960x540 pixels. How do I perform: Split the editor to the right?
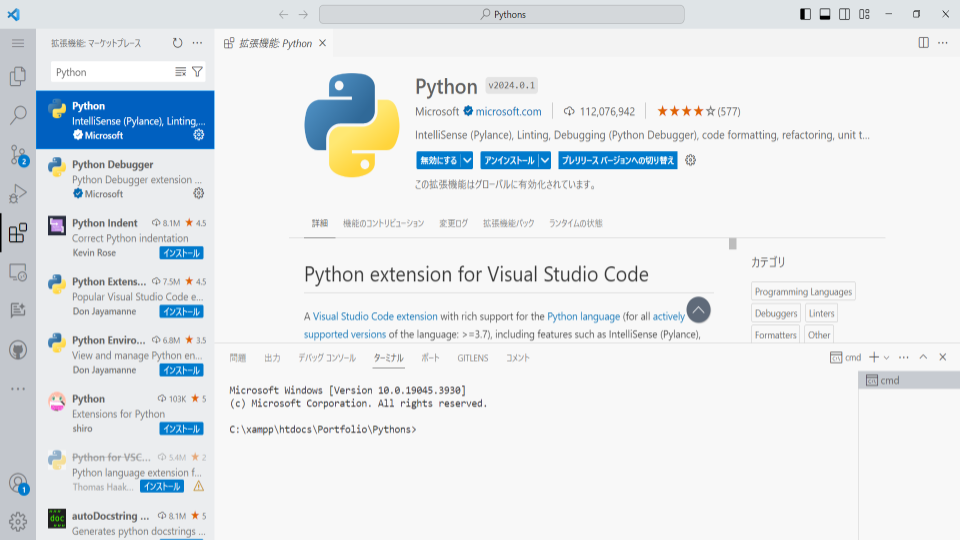click(923, 43)
